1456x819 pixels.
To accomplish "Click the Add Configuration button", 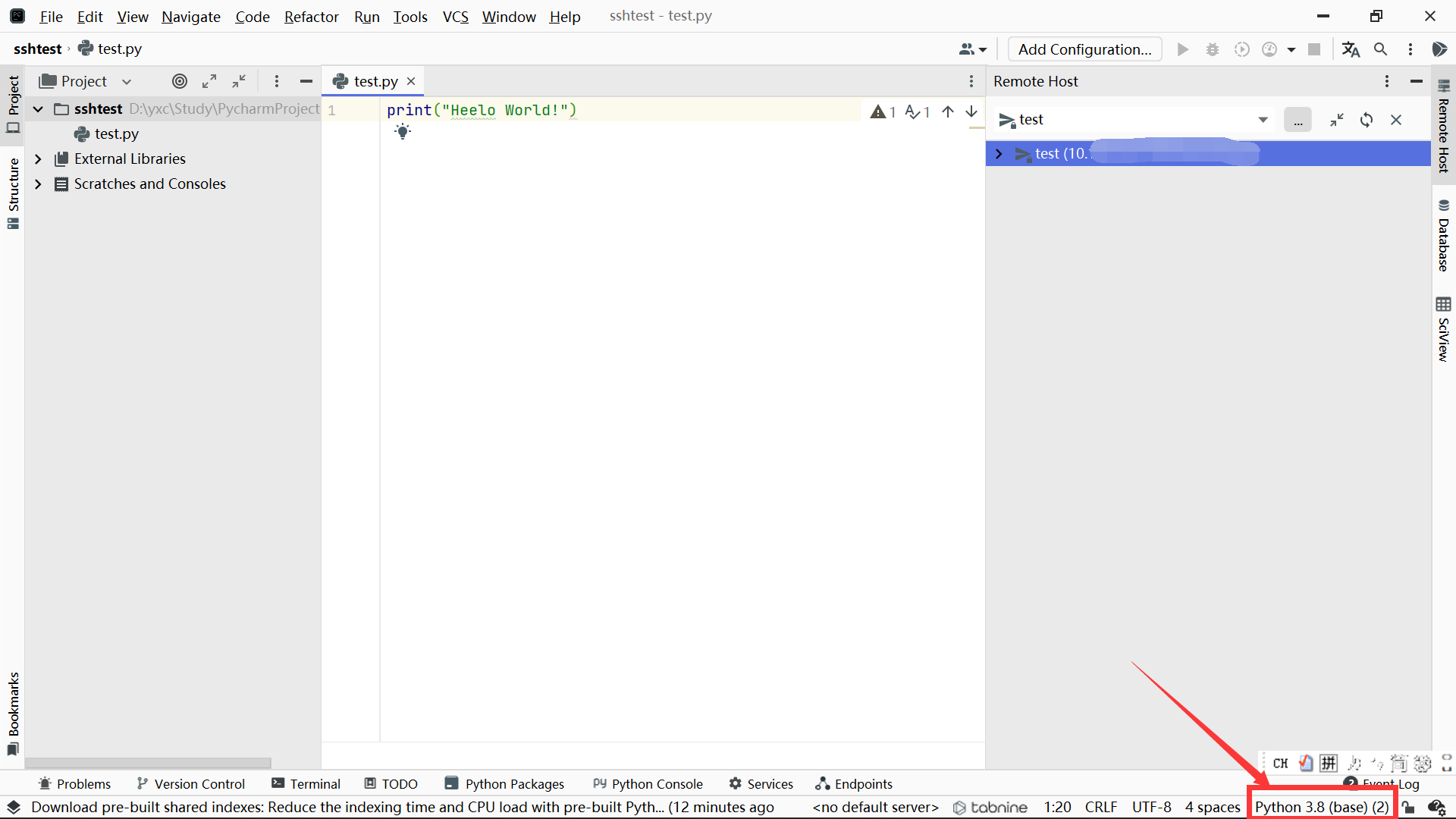I will click(1085, 48).
